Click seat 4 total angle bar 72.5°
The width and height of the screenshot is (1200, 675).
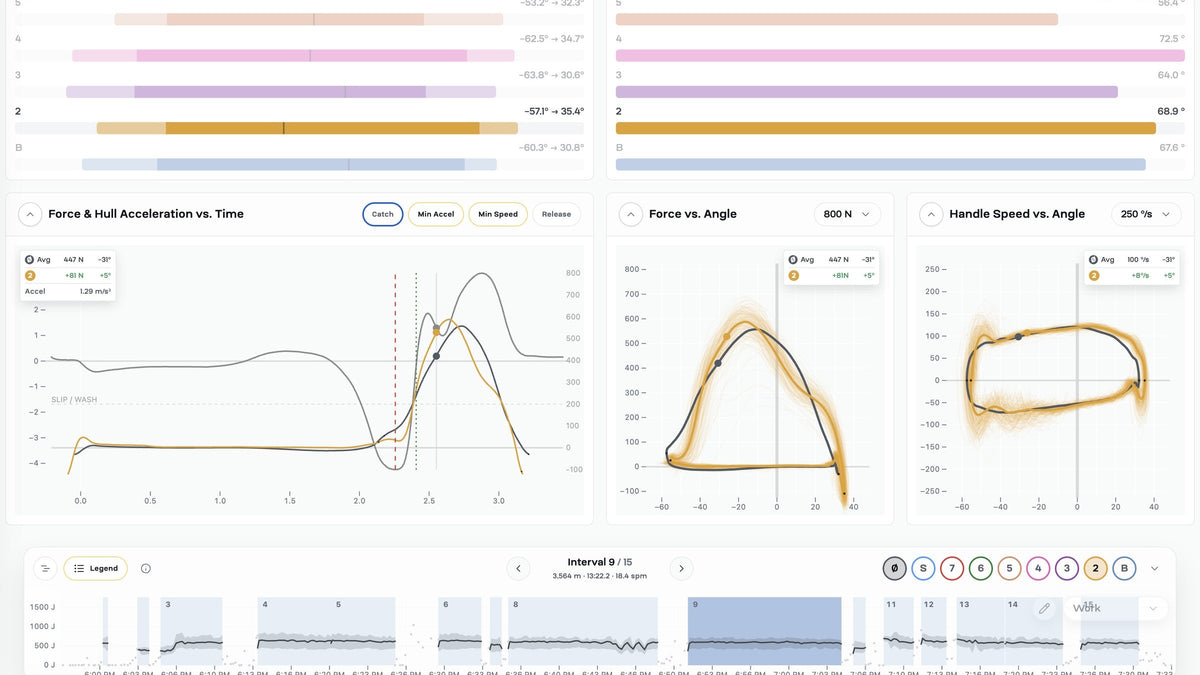[x=900, y=56]
